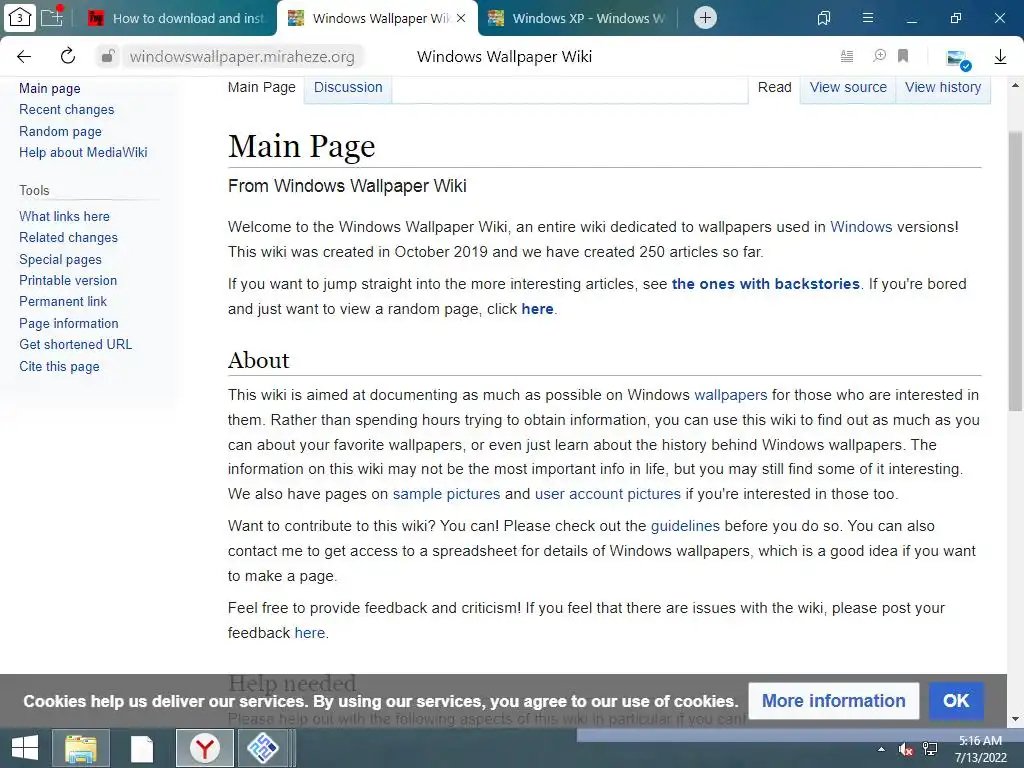1024x768 pixels.
Task: Click the bold 'here' random page link
Action: point(537,309)
